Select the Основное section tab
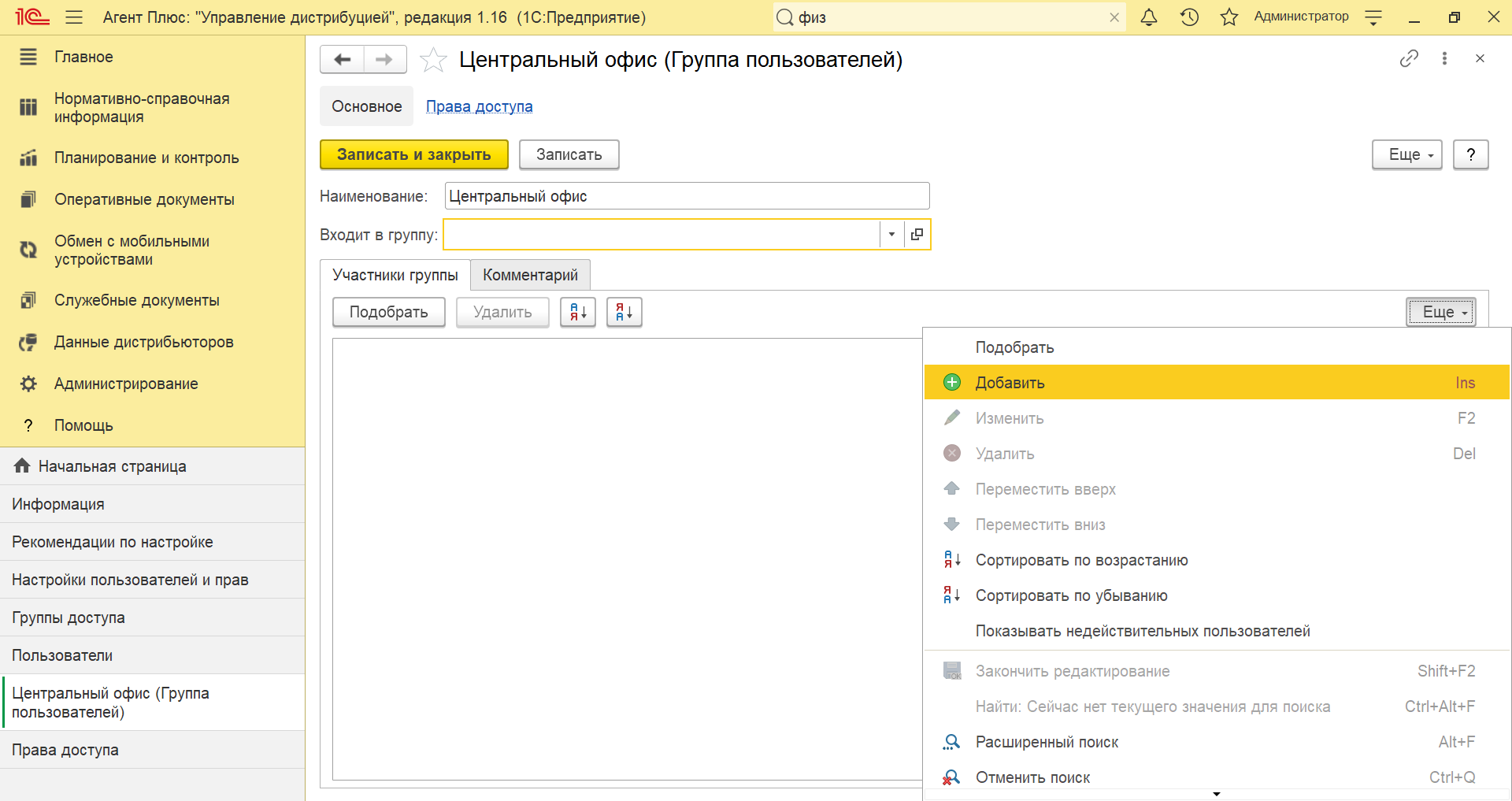This screenshot has height=801, width=1512. [367, 106]
